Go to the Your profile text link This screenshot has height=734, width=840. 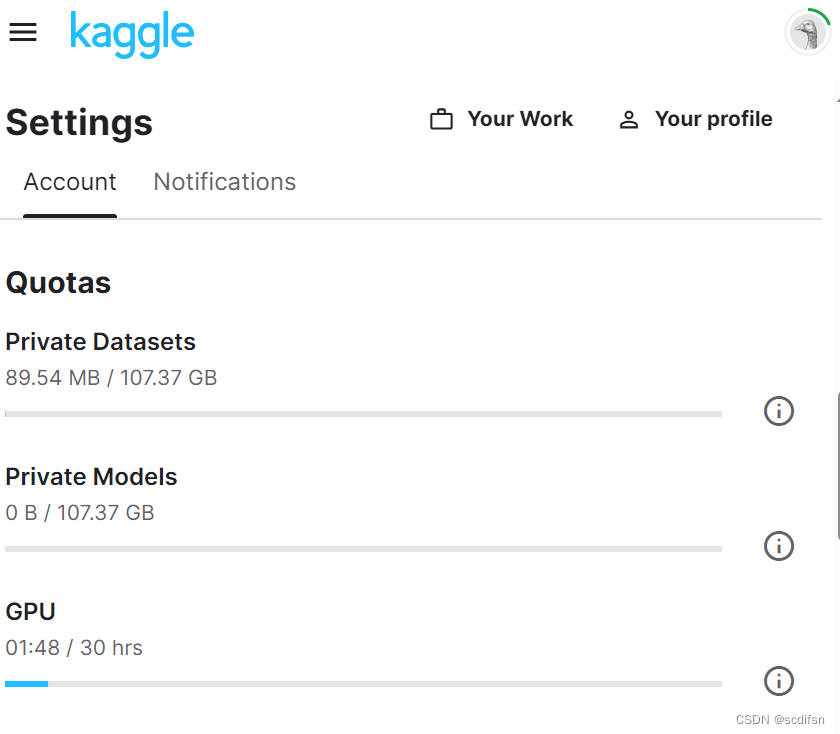(713, 119)
